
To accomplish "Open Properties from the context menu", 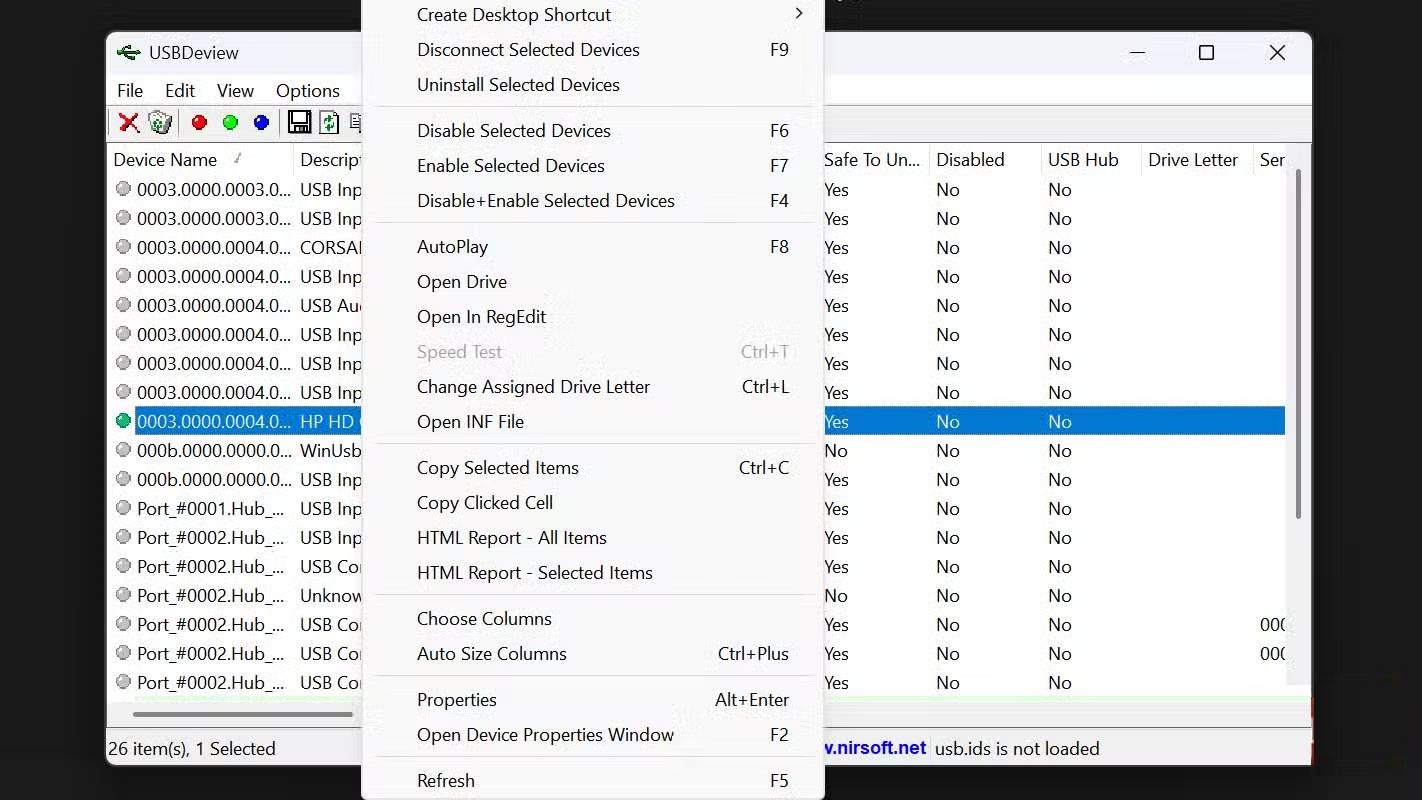I will 593,700.
